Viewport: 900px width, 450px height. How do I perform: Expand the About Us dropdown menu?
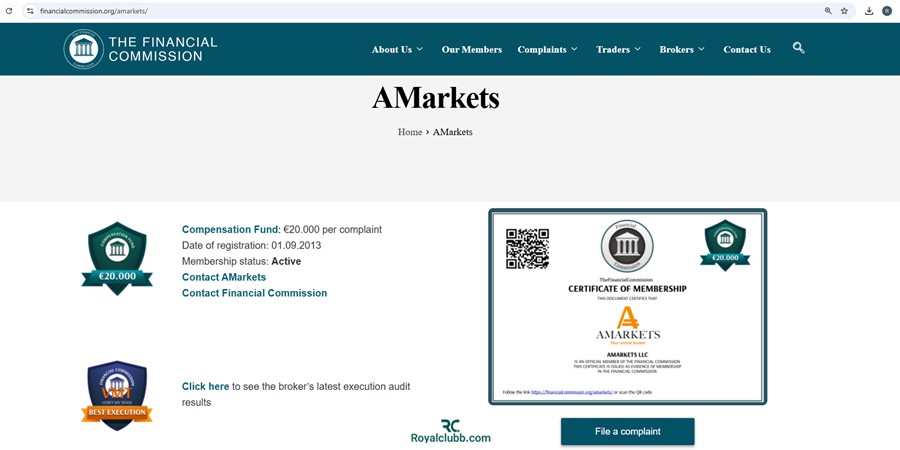(397, 49)
